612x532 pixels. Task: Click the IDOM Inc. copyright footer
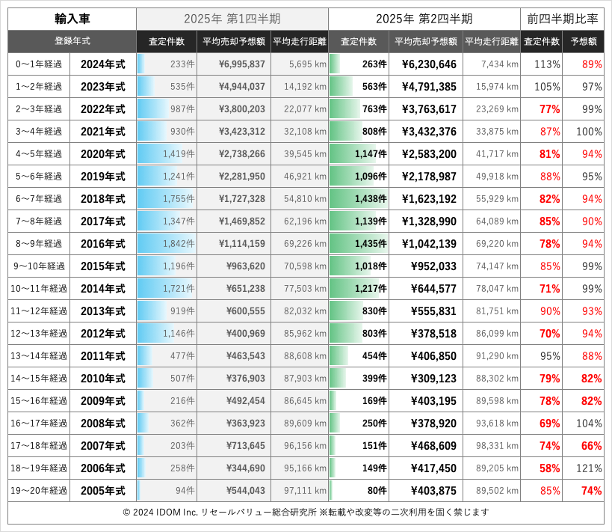[306, 512]
